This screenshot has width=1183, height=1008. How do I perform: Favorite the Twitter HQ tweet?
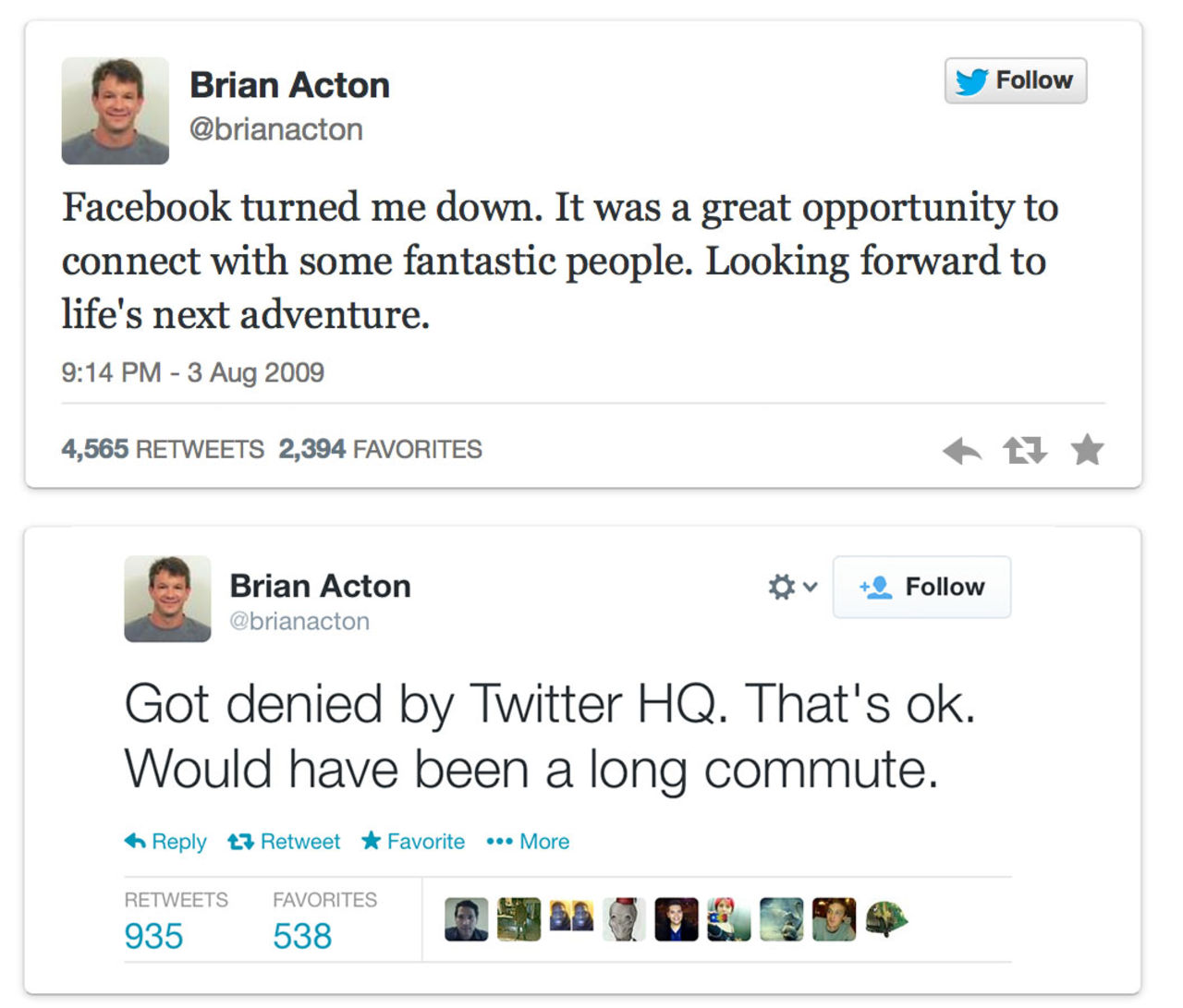(413, 842)
